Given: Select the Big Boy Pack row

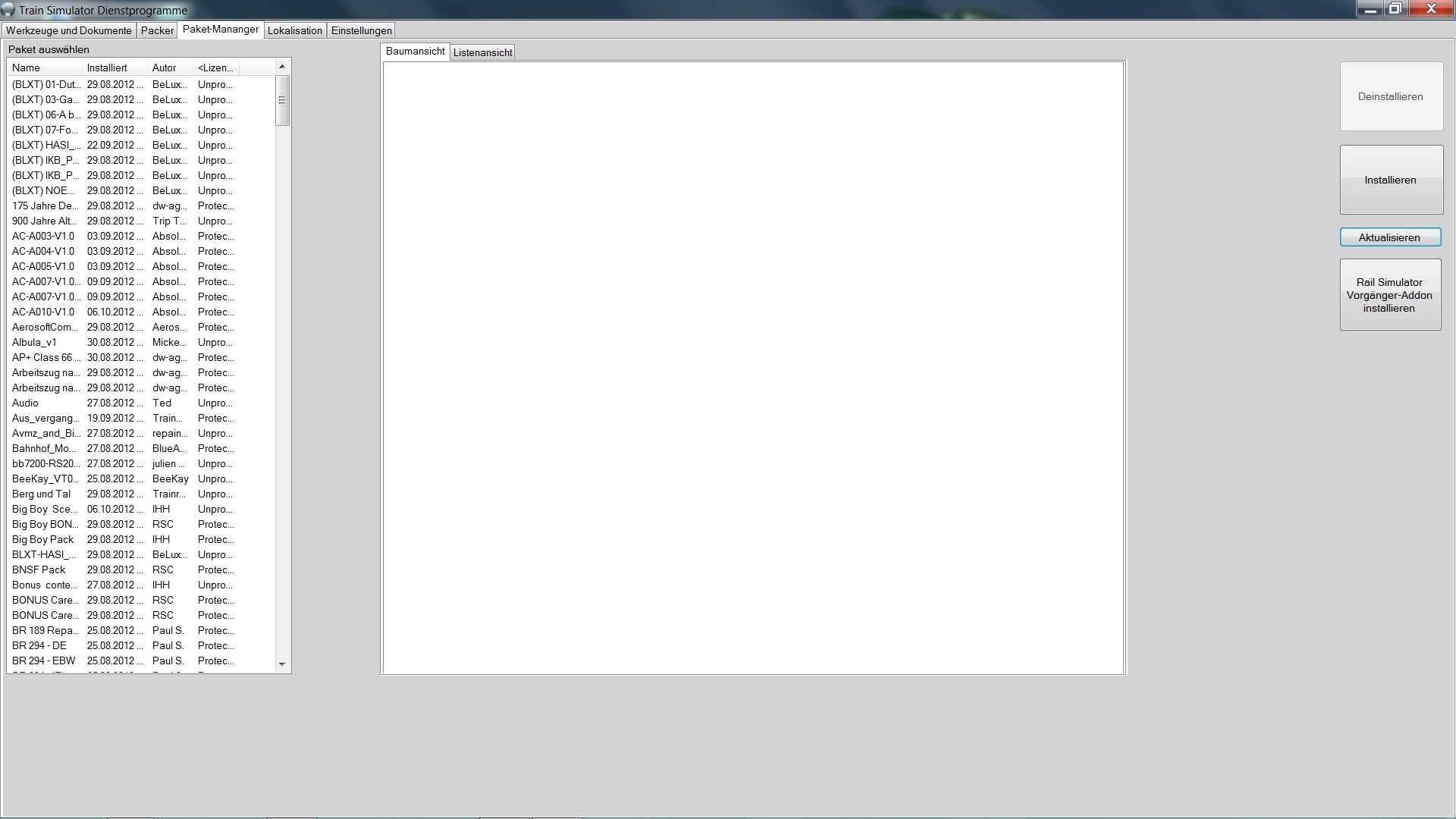Looking at the screenshot, I should coord(43,539).
